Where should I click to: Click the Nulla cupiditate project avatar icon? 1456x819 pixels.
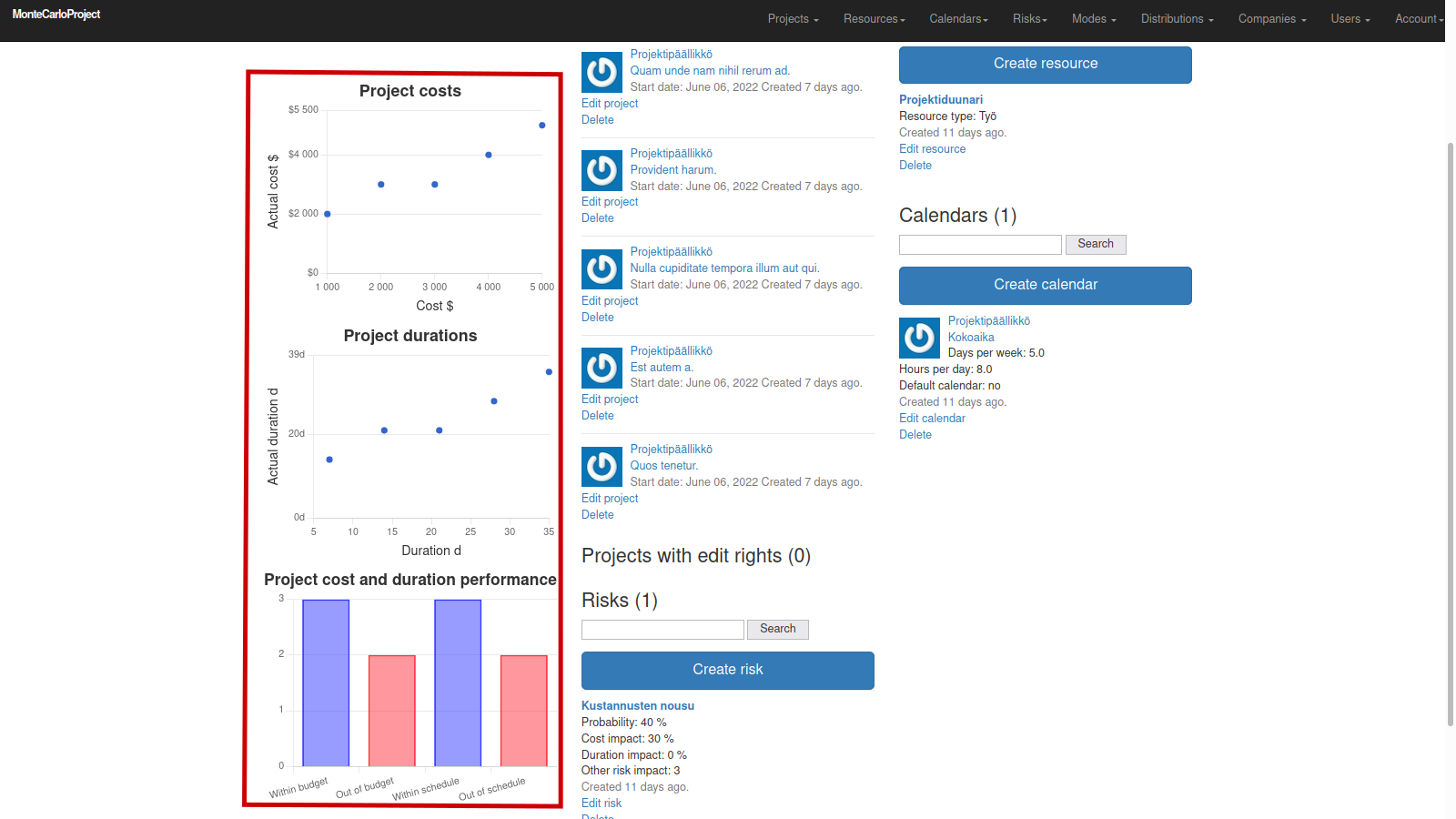click(x=602, y=269)
